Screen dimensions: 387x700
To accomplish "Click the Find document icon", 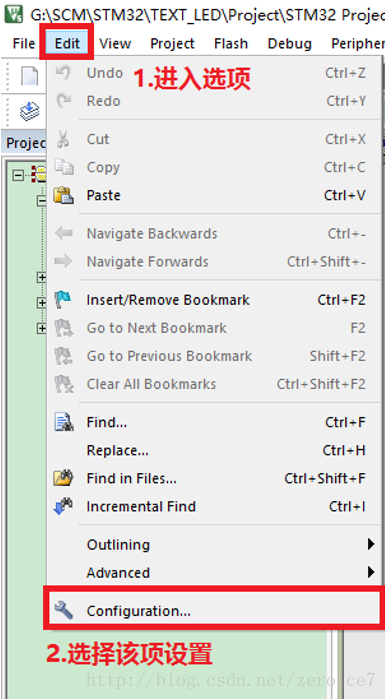I will (x=63, y=422).
